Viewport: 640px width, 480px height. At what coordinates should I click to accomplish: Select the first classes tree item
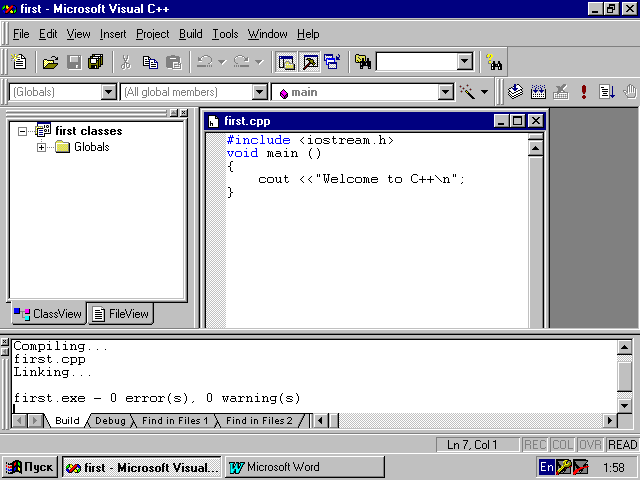point(89,131)
